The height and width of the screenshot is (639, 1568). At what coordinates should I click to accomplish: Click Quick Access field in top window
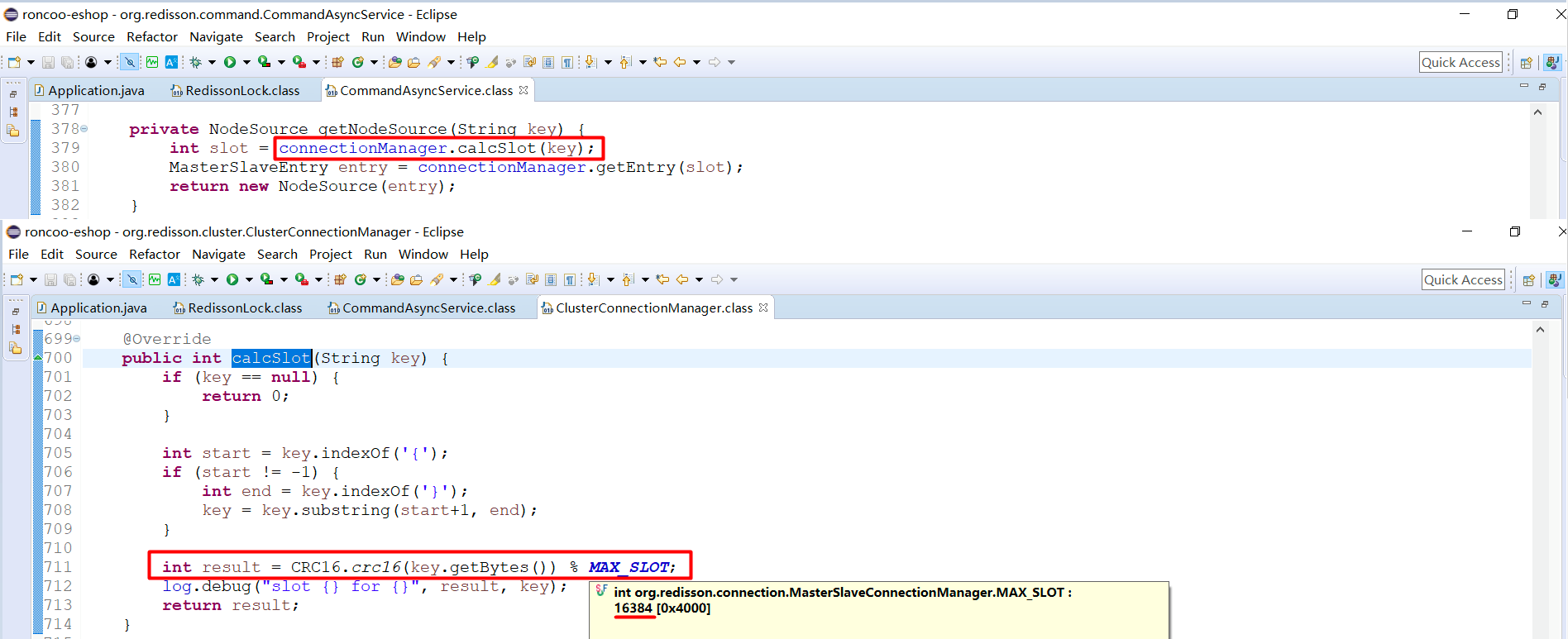point(1460,62)
